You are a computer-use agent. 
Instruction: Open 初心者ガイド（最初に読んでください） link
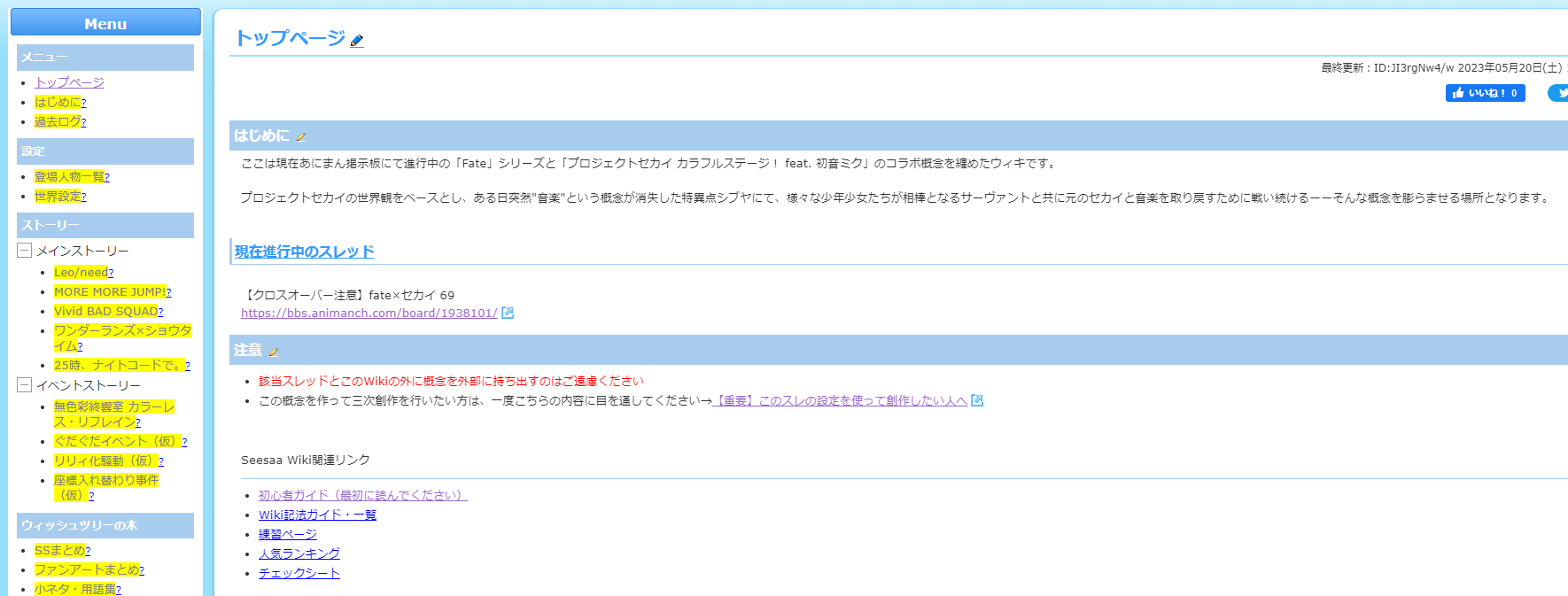pyautogui.click(x=363, y=495)
